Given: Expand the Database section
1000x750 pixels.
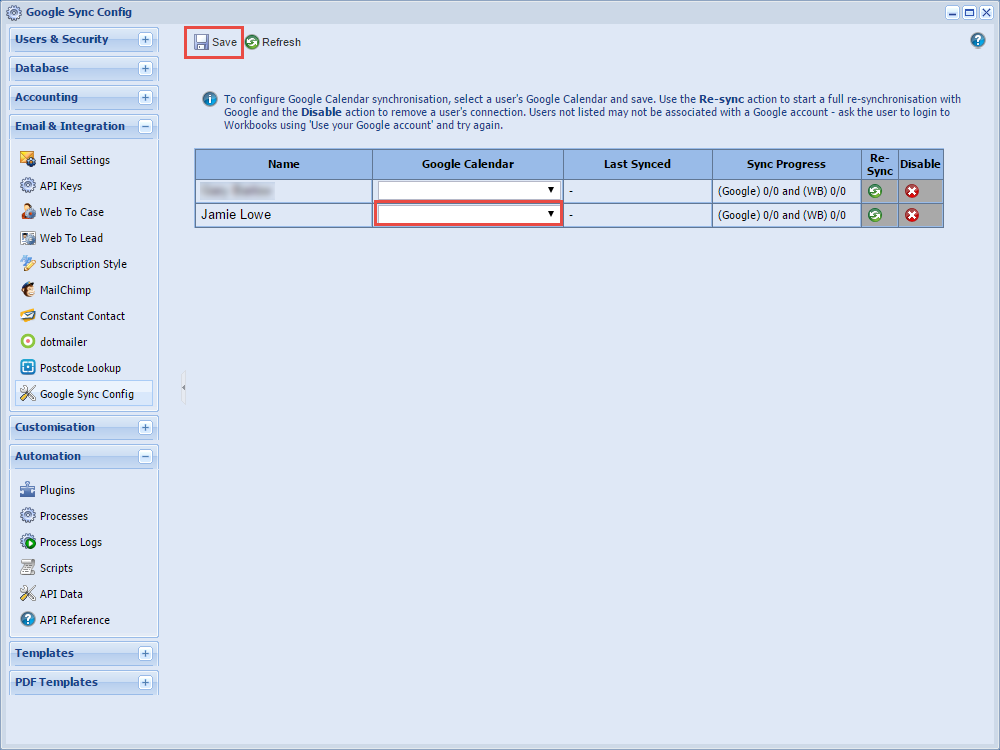Looking at the screenshot, I should point(145,68).
